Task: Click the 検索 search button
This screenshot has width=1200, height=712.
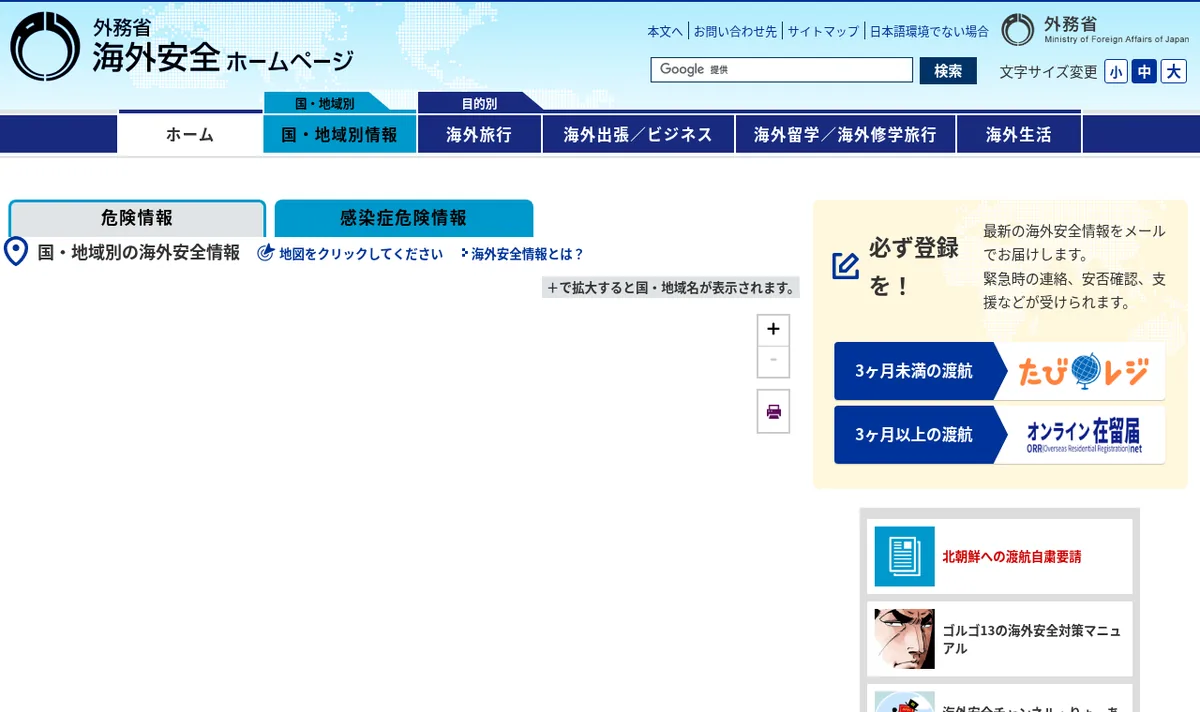Action: pos(948,71)
